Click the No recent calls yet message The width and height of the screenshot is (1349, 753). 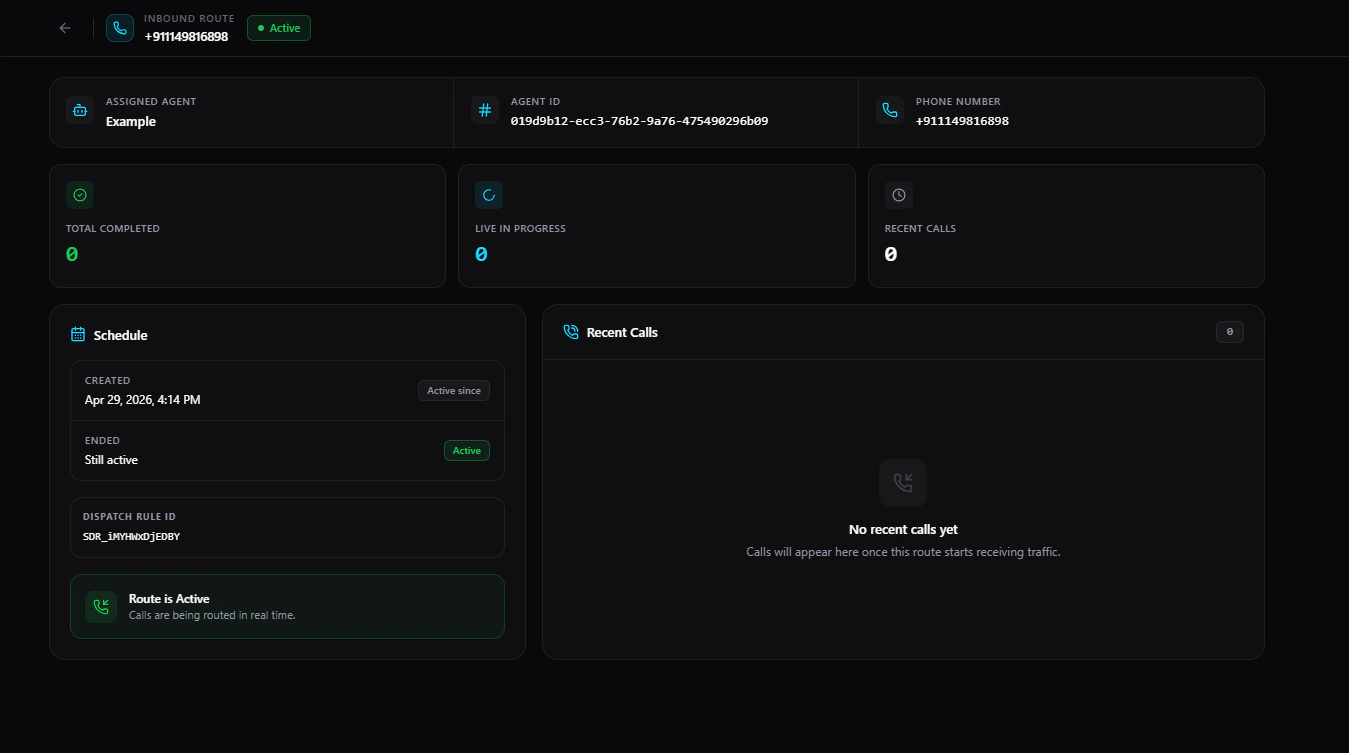tap(903, 530)
